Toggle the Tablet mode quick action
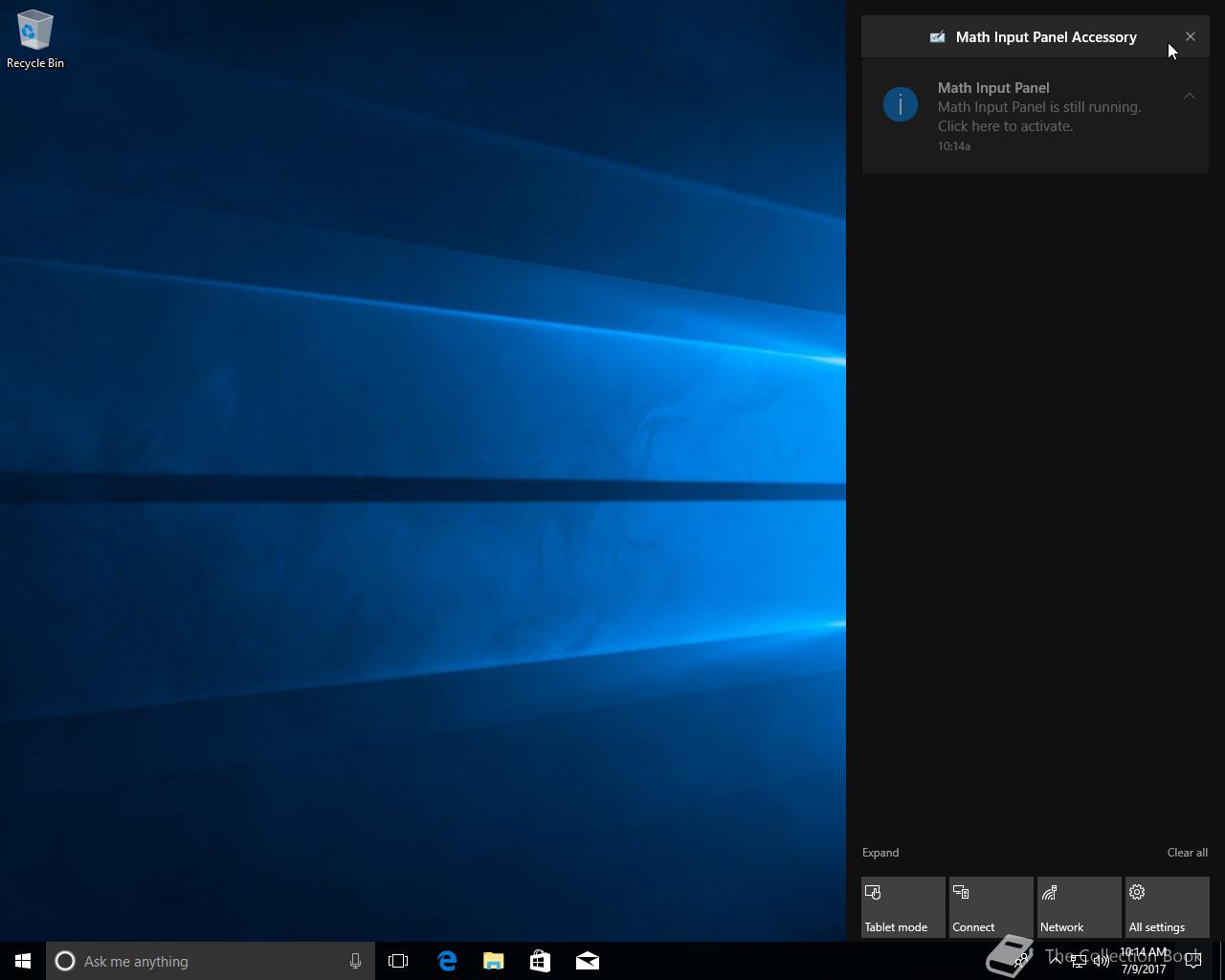 point(902,907)
